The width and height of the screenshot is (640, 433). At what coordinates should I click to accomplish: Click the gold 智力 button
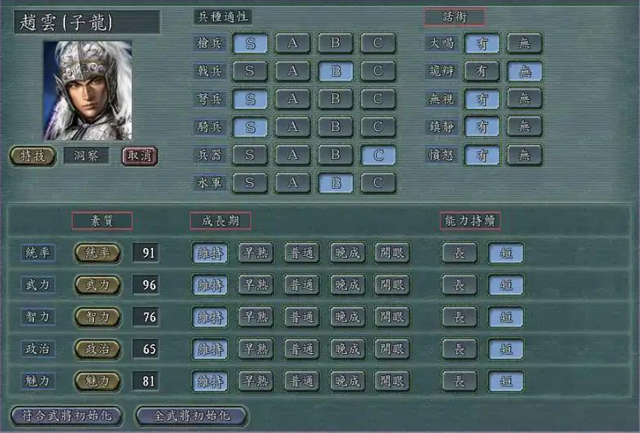(x=98, y=317)
